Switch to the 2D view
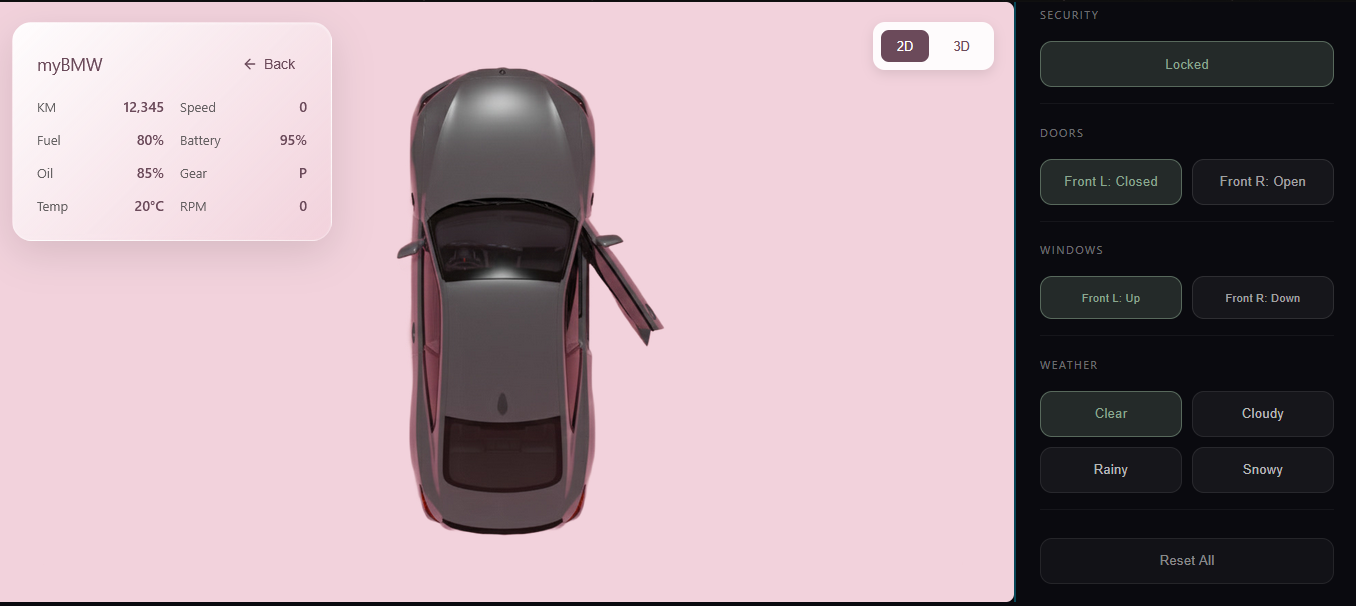 (x=904, y=46)
